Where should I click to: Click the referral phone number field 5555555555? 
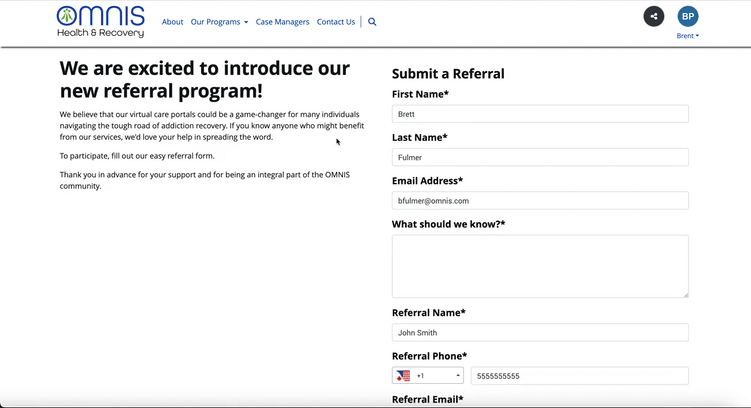[x=579, y=376]
